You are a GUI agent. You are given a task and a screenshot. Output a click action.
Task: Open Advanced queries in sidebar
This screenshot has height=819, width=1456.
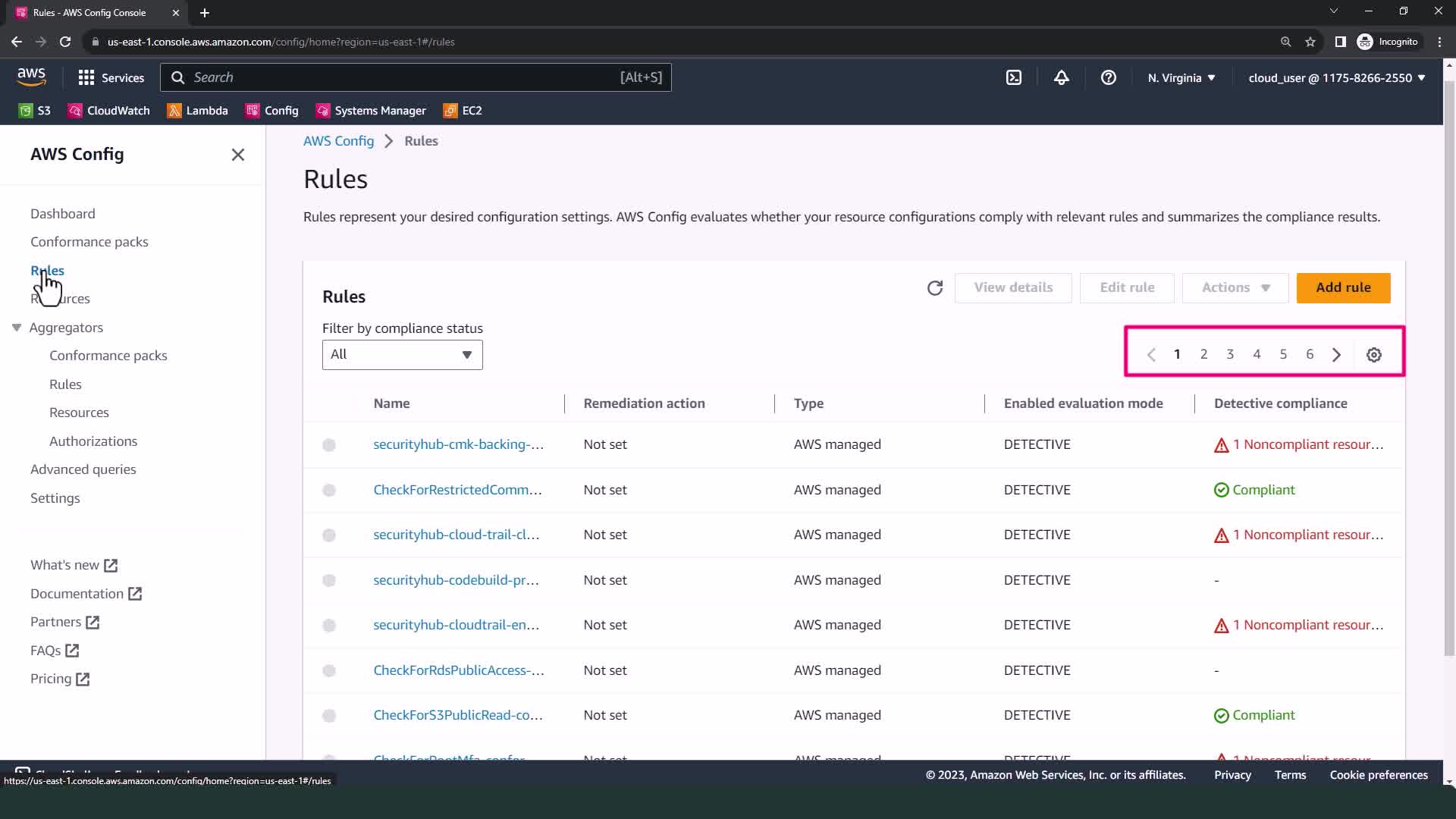[x=83, y=469]
